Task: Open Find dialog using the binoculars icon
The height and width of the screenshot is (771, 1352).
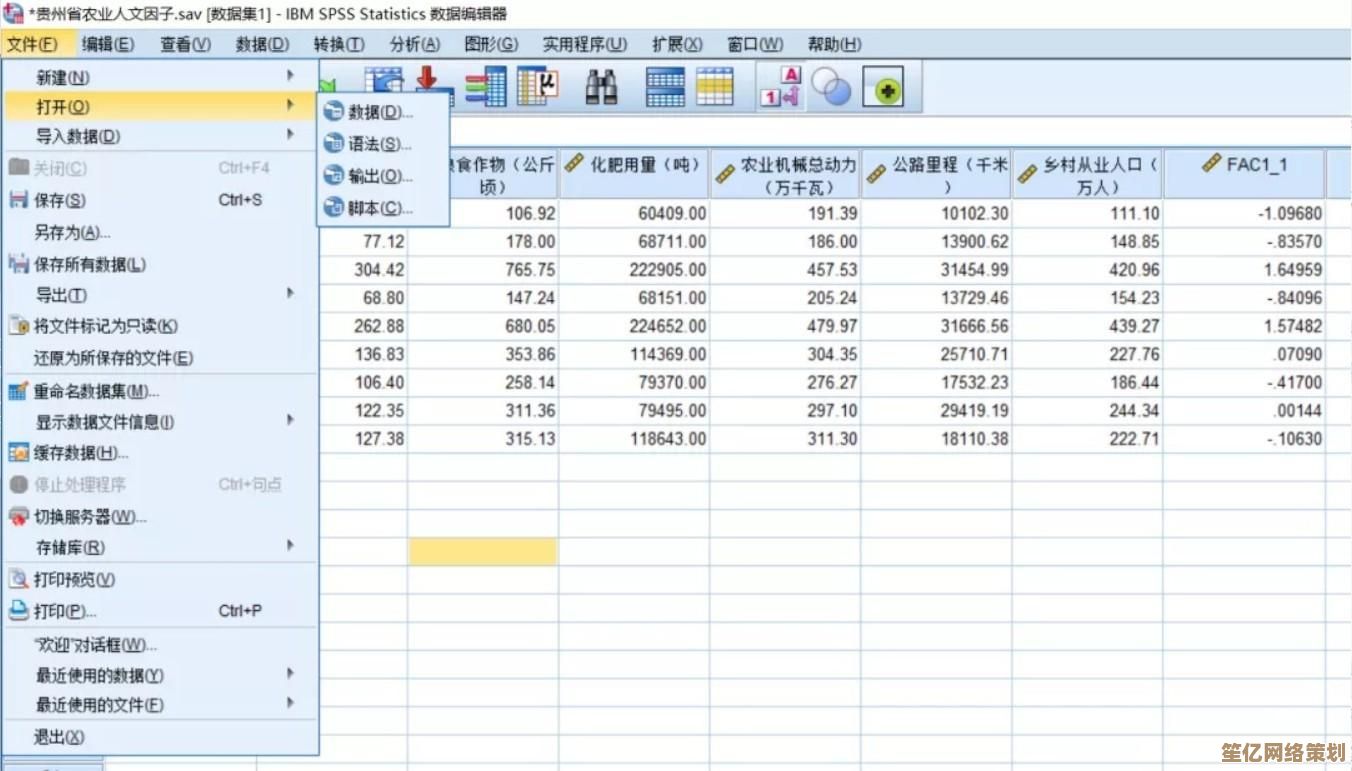Action: coord(601,86)
